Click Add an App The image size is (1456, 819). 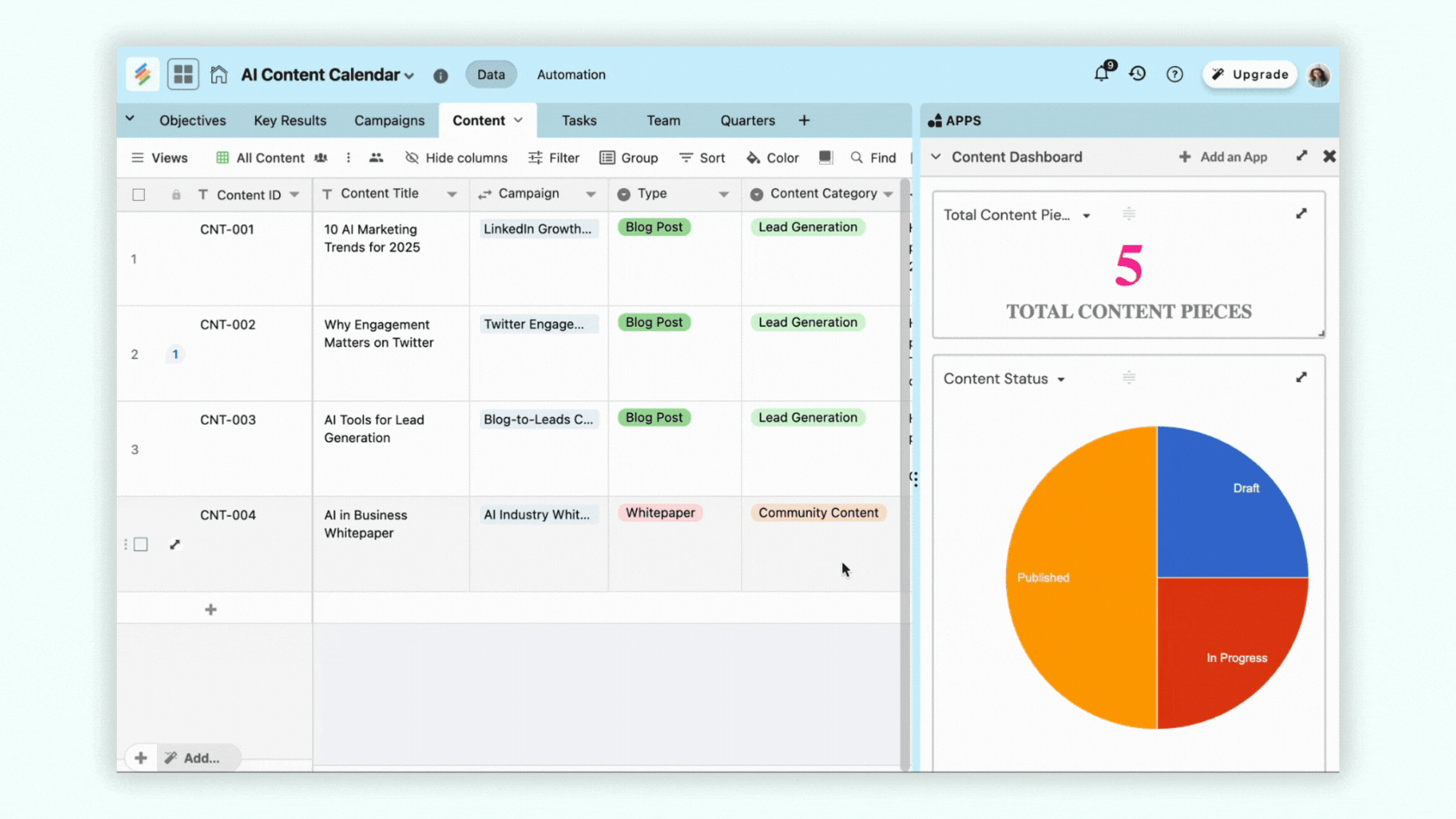[x=1223, y=157]
